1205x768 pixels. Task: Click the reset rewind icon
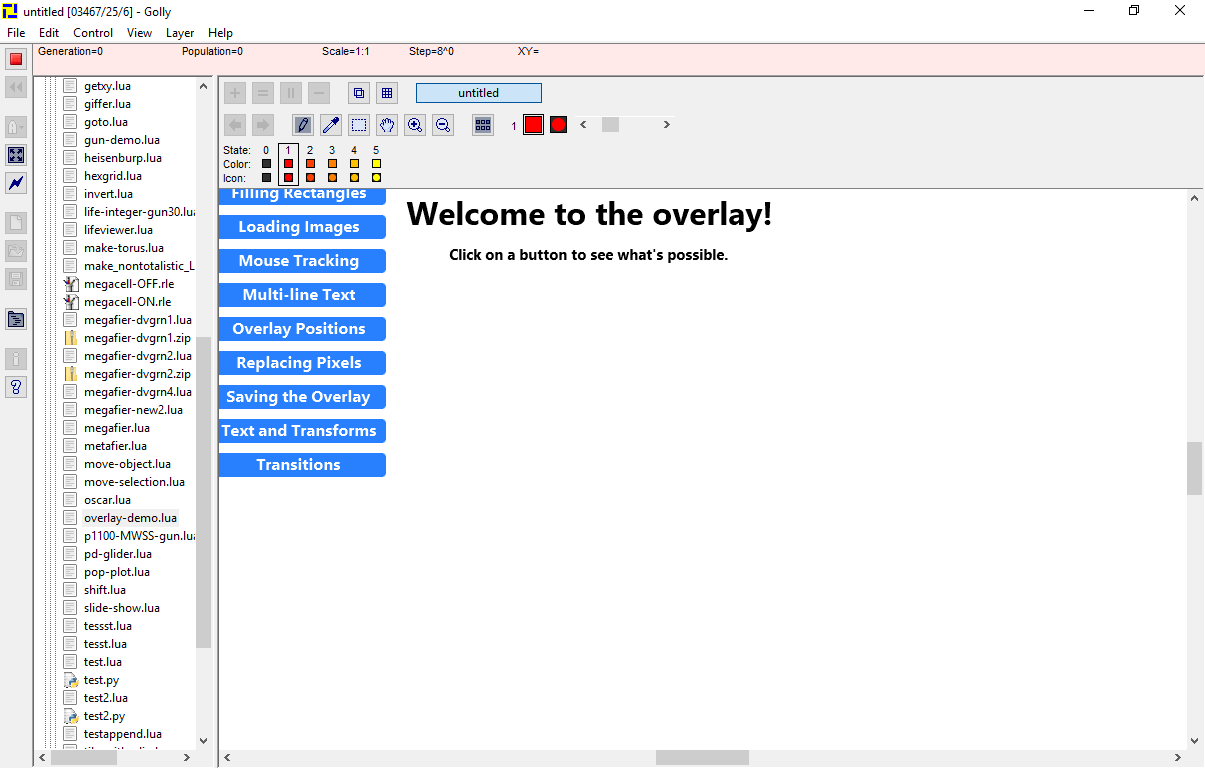(16, 87)
